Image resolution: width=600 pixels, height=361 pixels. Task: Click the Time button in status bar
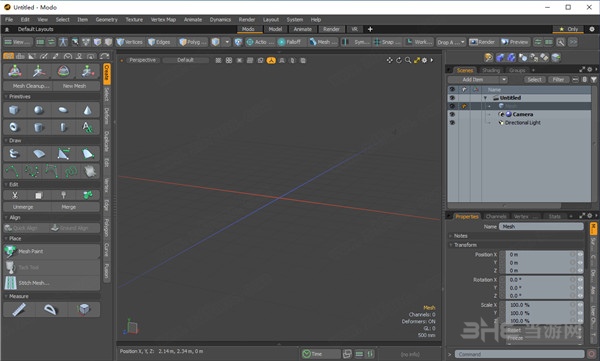click(320, 354)
